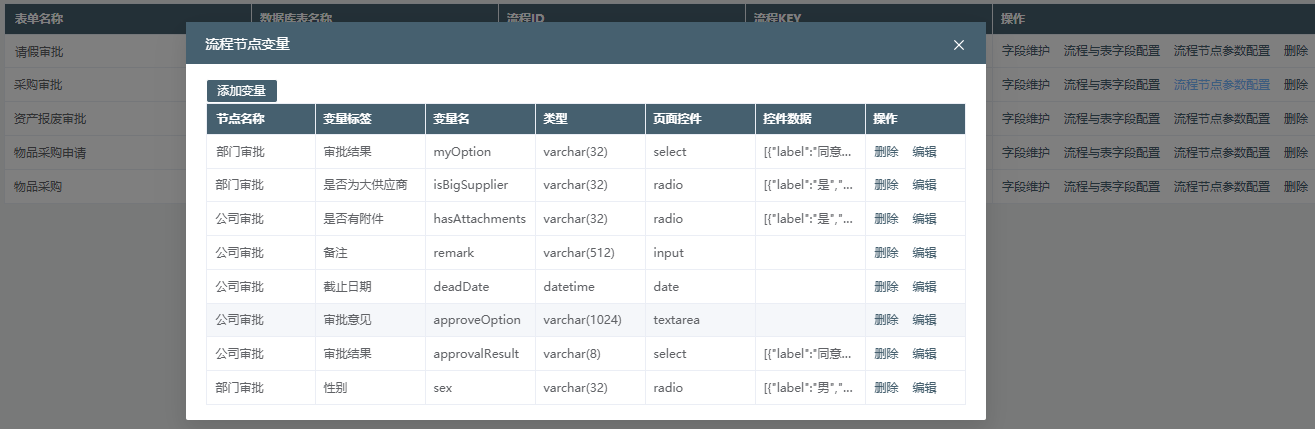1315x429 pixels.
Task: Edit the myOption variable row
Action: tap(924, 152)
